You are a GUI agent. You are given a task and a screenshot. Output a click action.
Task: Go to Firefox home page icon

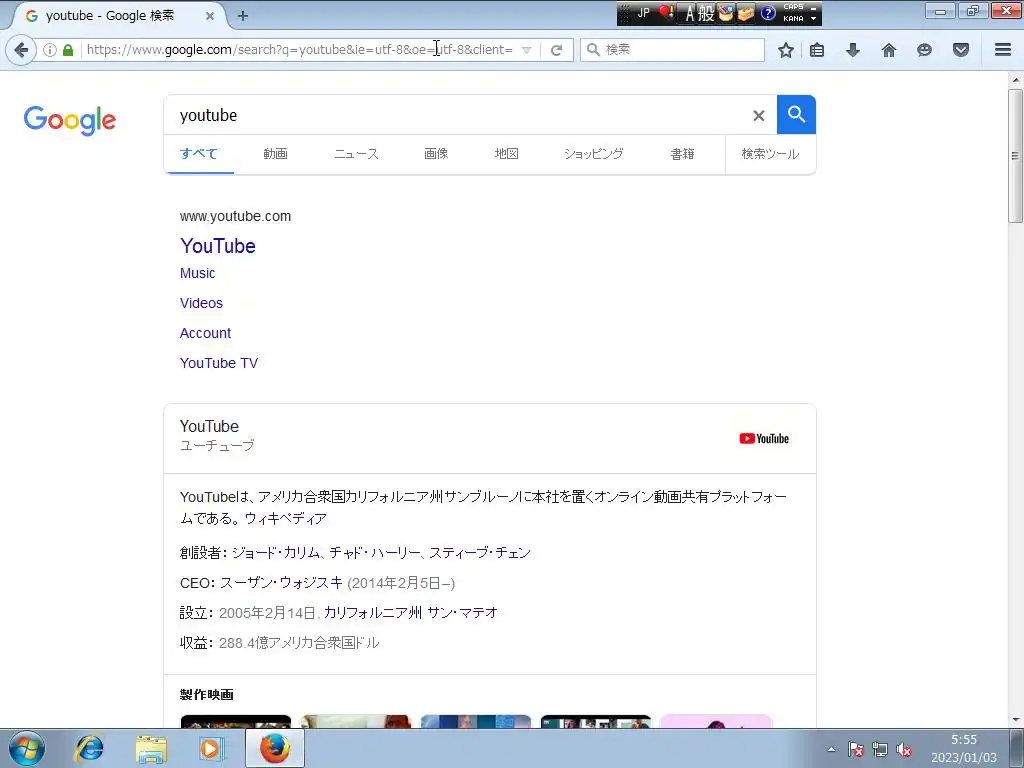[x=889, y=50]
